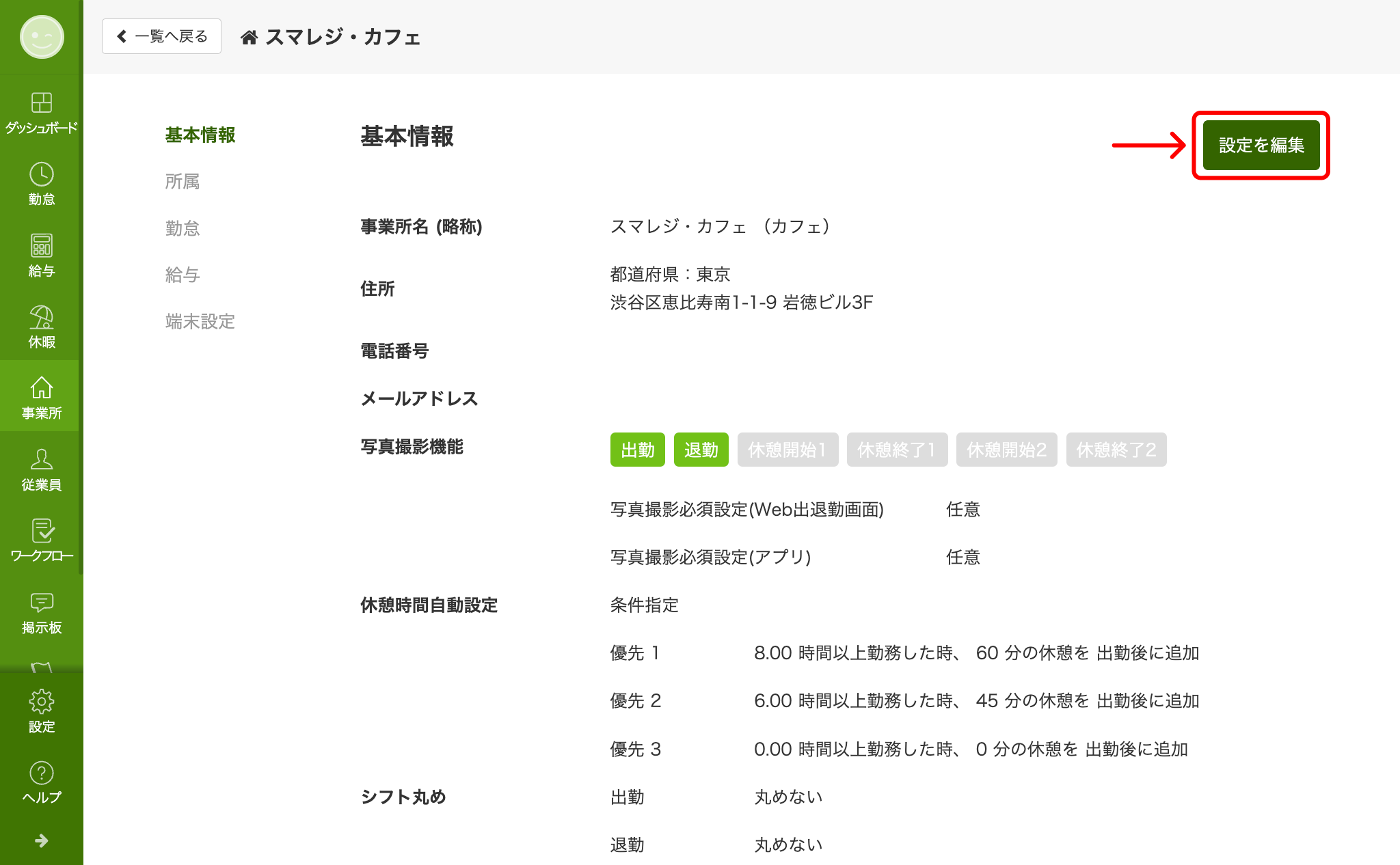Toggle the 休憩終了1 photo tag
1400x865 pixels.
[897, 450]
